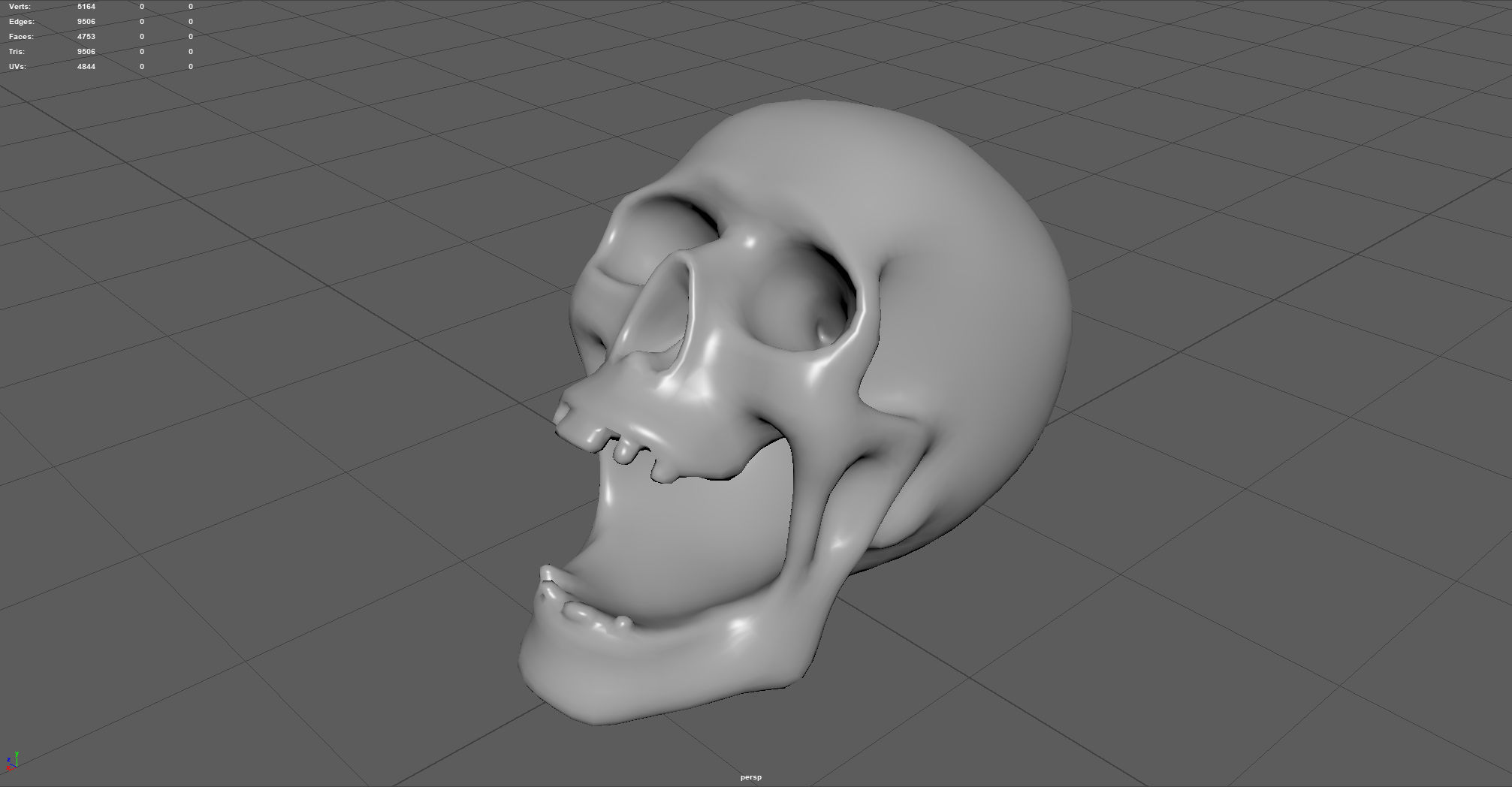Click the persp camera name label

pyautogui.click(x=750, y=777)
